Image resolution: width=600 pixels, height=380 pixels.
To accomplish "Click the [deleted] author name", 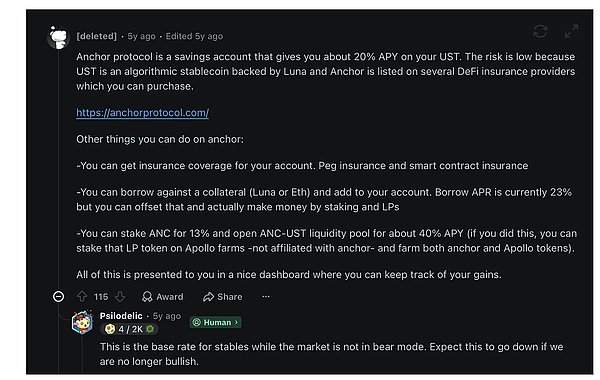I will click(x=96, y=36).
